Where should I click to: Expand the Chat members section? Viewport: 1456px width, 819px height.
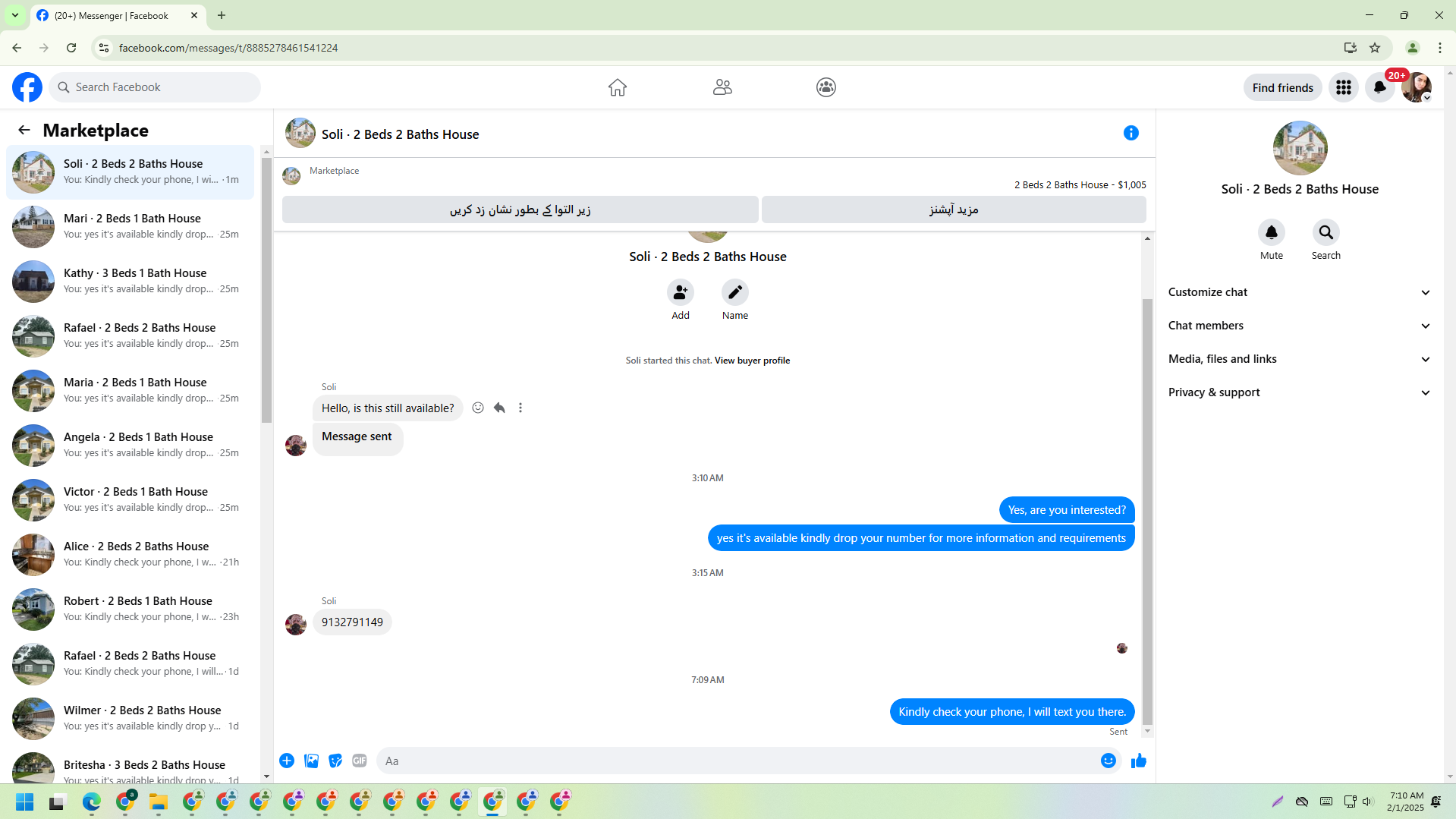click(x=1300, y=326)
